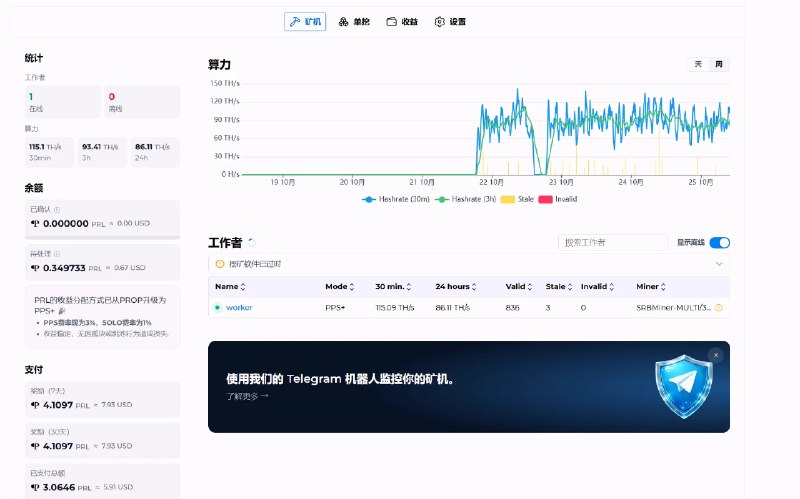Click the PPS+ mode cell for worker
The height and width of the screenshot is (499, 800).
pos(335,308)
